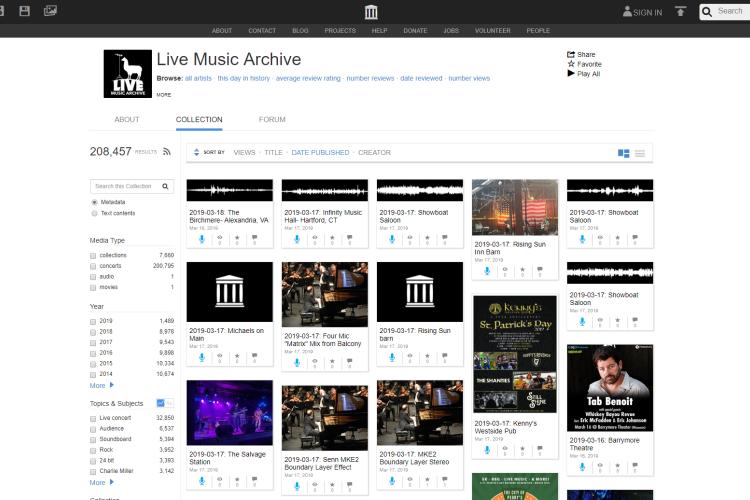Open Kenny's St. Patrick's Day poster thumbnail
750x500 pixels.
coord(515,354)
